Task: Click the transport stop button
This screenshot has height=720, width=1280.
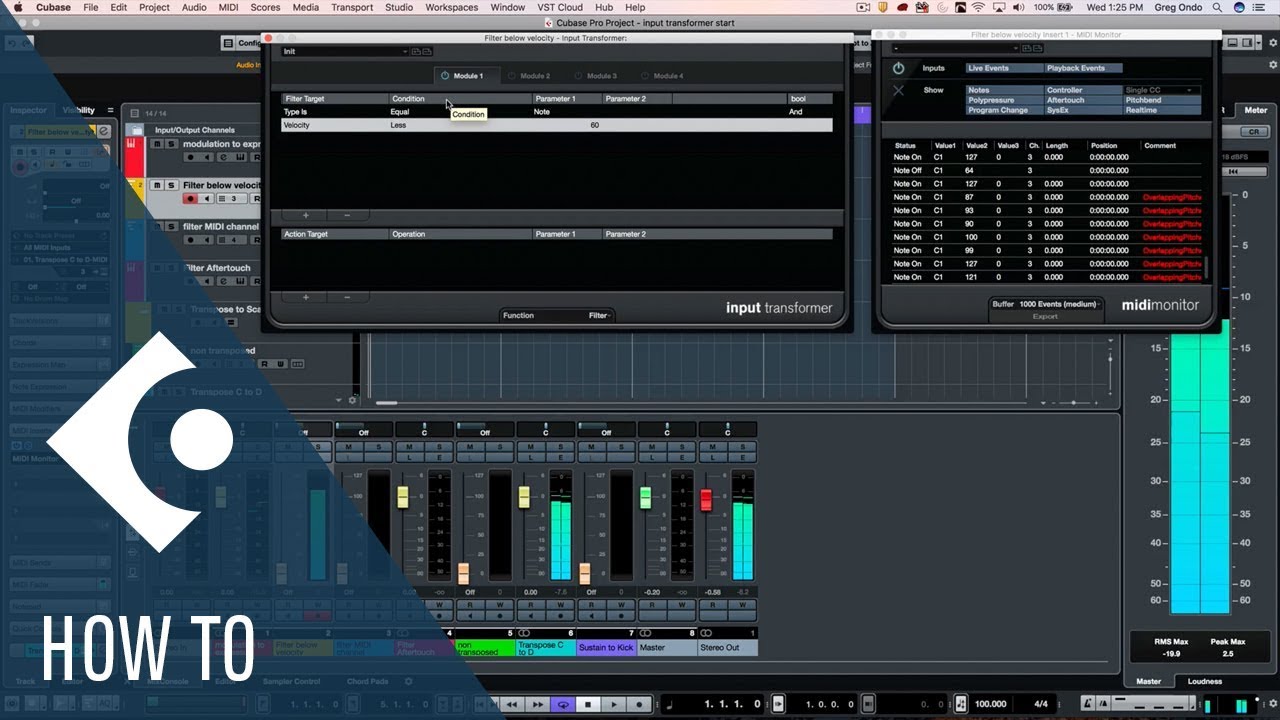Action: [589, 704]
